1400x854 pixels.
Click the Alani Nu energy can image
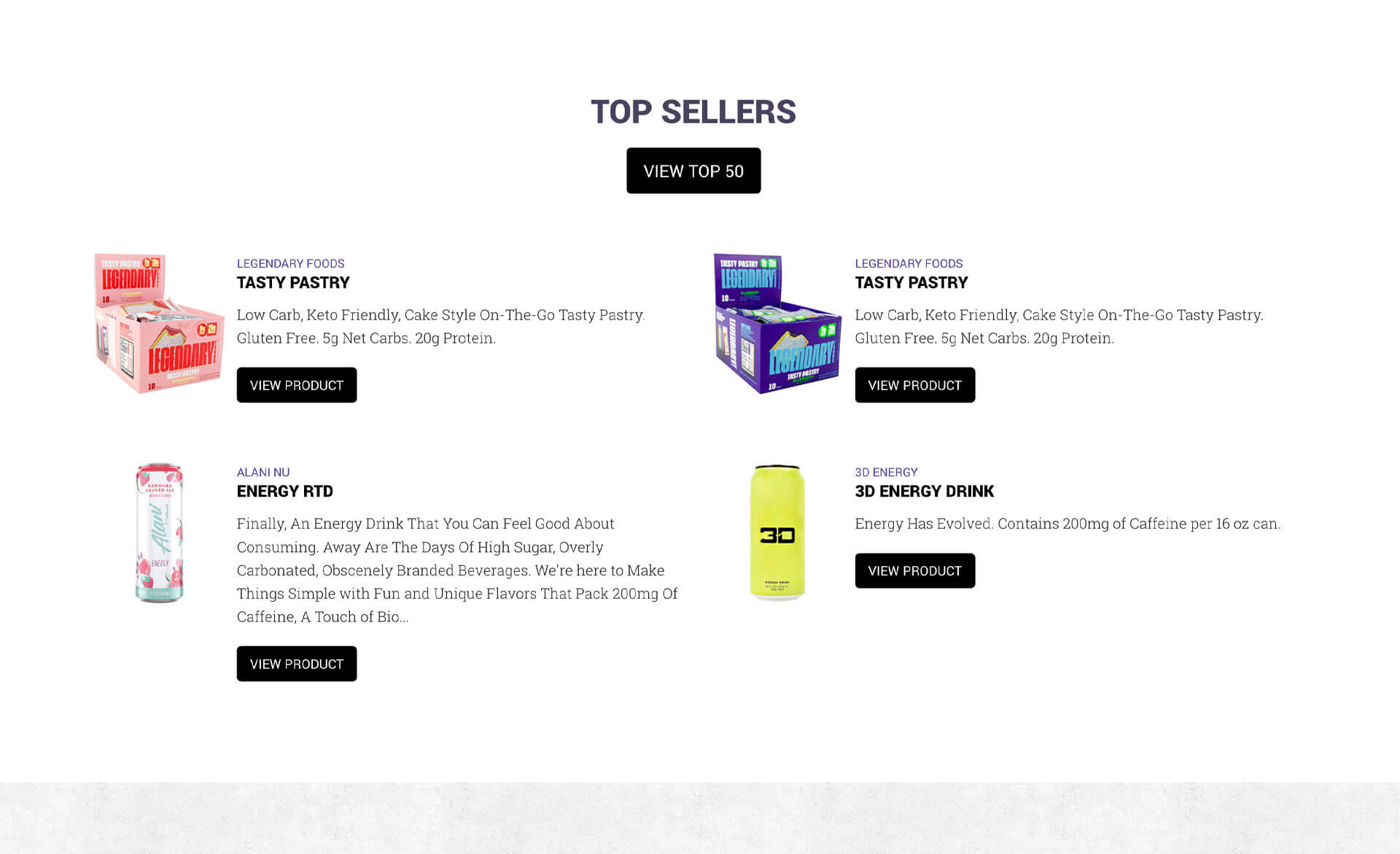point(159,532)
